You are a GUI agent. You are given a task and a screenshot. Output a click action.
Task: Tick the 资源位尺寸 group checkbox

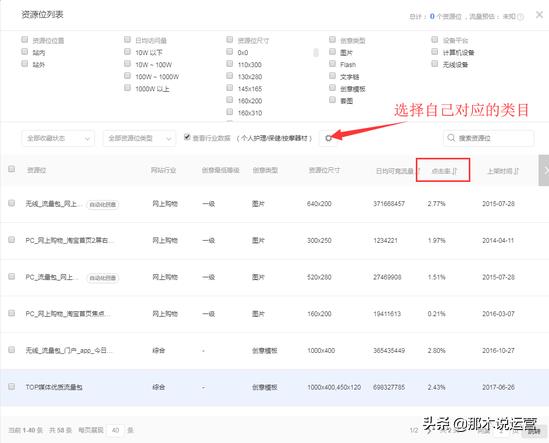(230, 39)
